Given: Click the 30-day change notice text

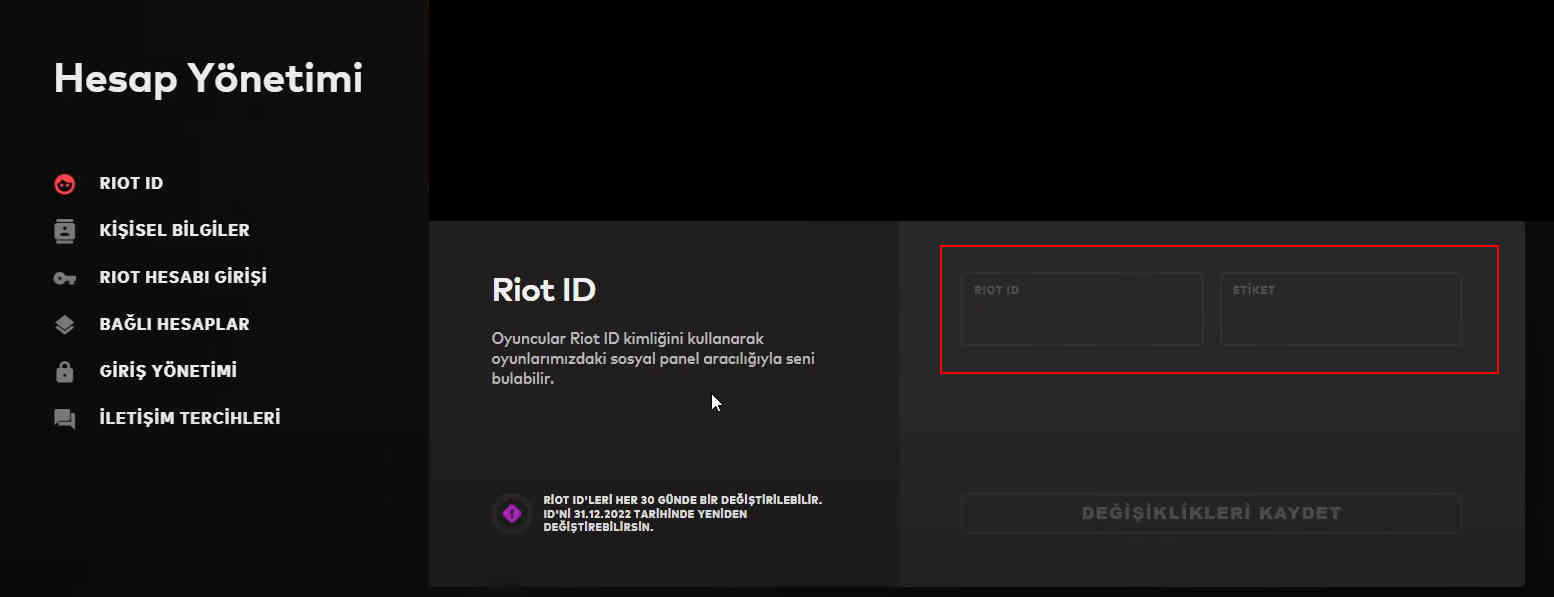Looking at the screenshot, I should [x=683, y=513].
